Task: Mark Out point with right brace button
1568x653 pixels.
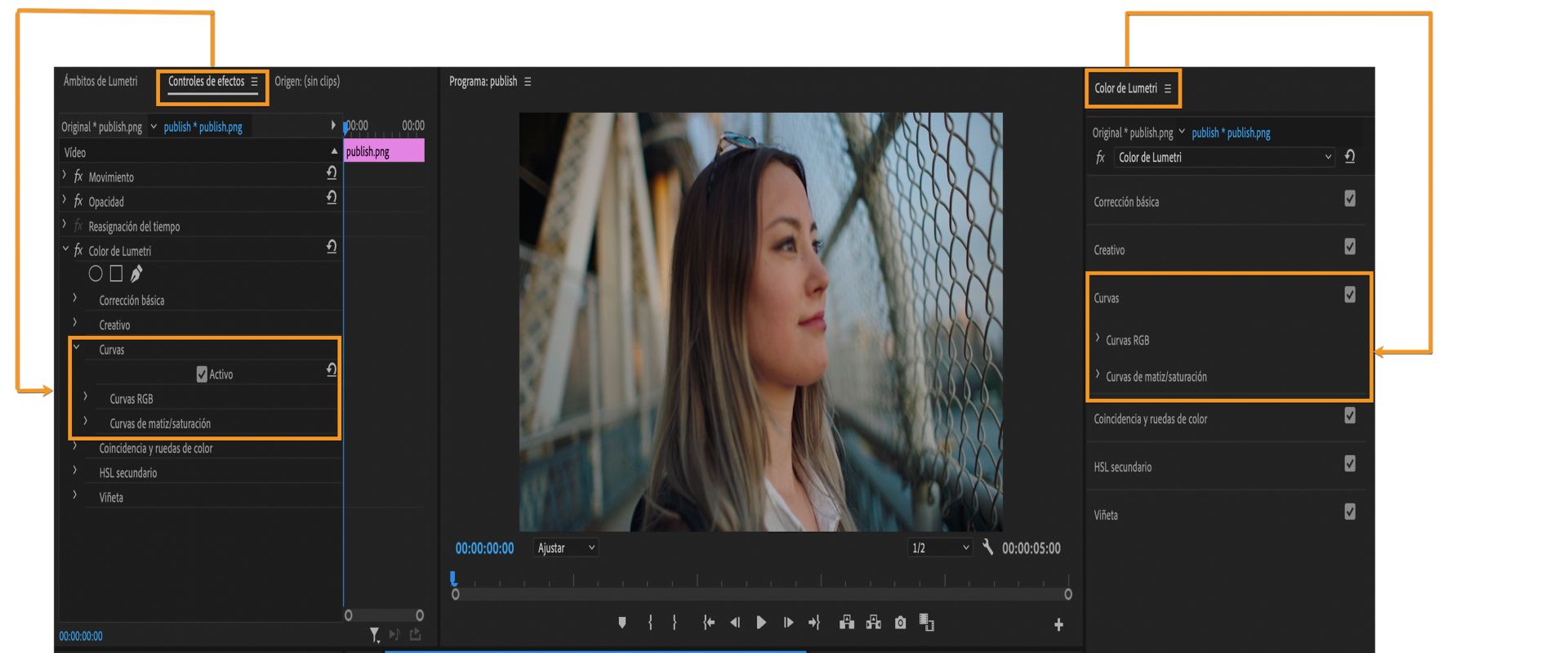Action: tap(675, 623)
